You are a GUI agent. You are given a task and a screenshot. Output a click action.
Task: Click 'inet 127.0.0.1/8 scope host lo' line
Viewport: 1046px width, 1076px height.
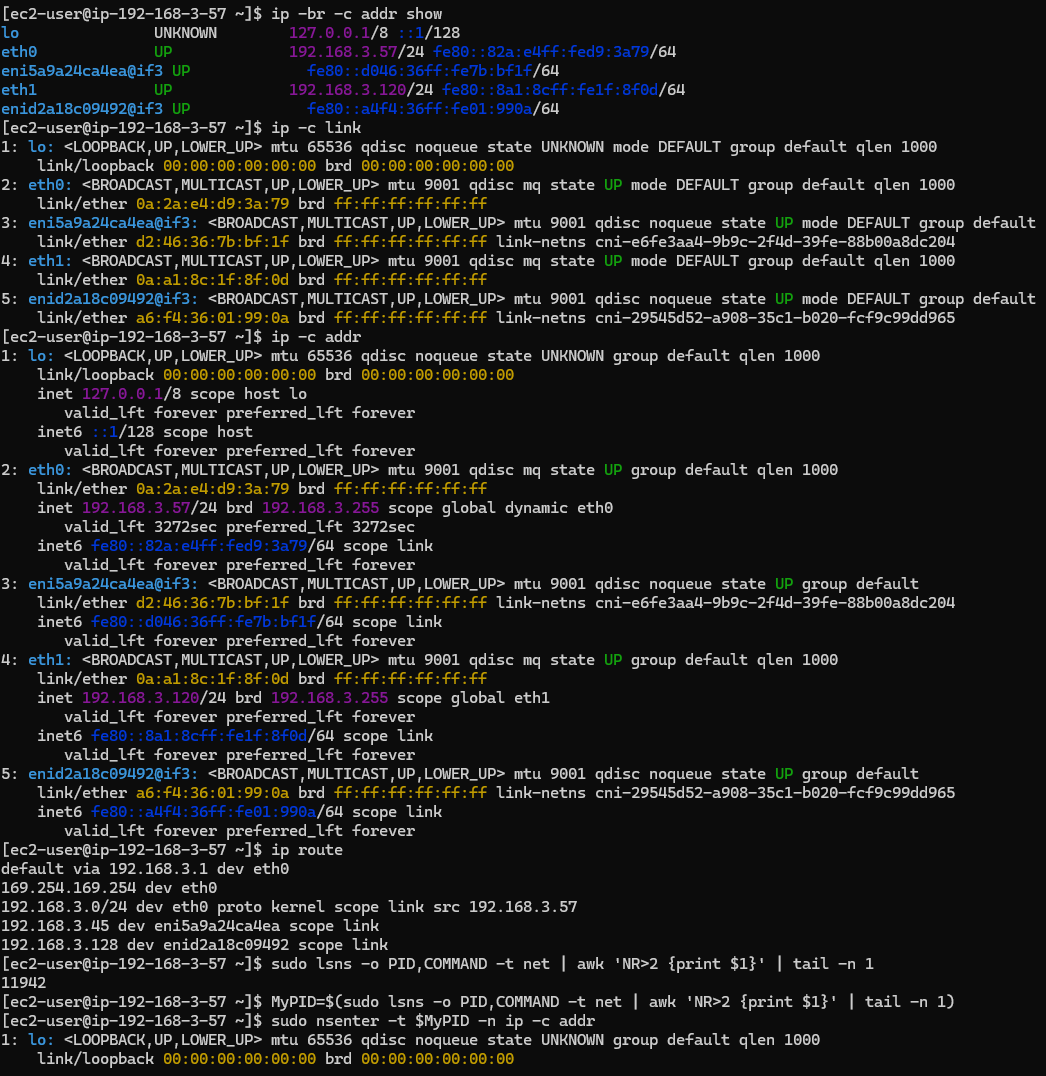(x=172, y=394)
